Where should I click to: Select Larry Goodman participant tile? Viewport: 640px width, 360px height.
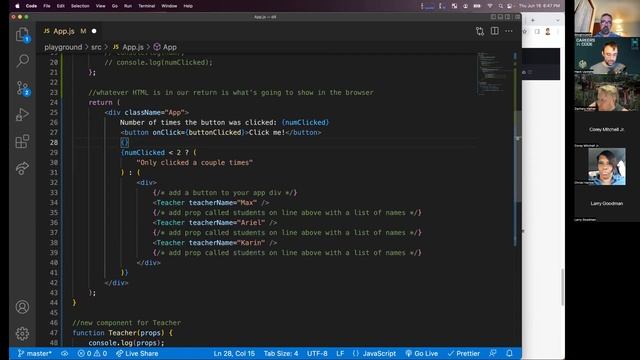[x=607, y=203]
